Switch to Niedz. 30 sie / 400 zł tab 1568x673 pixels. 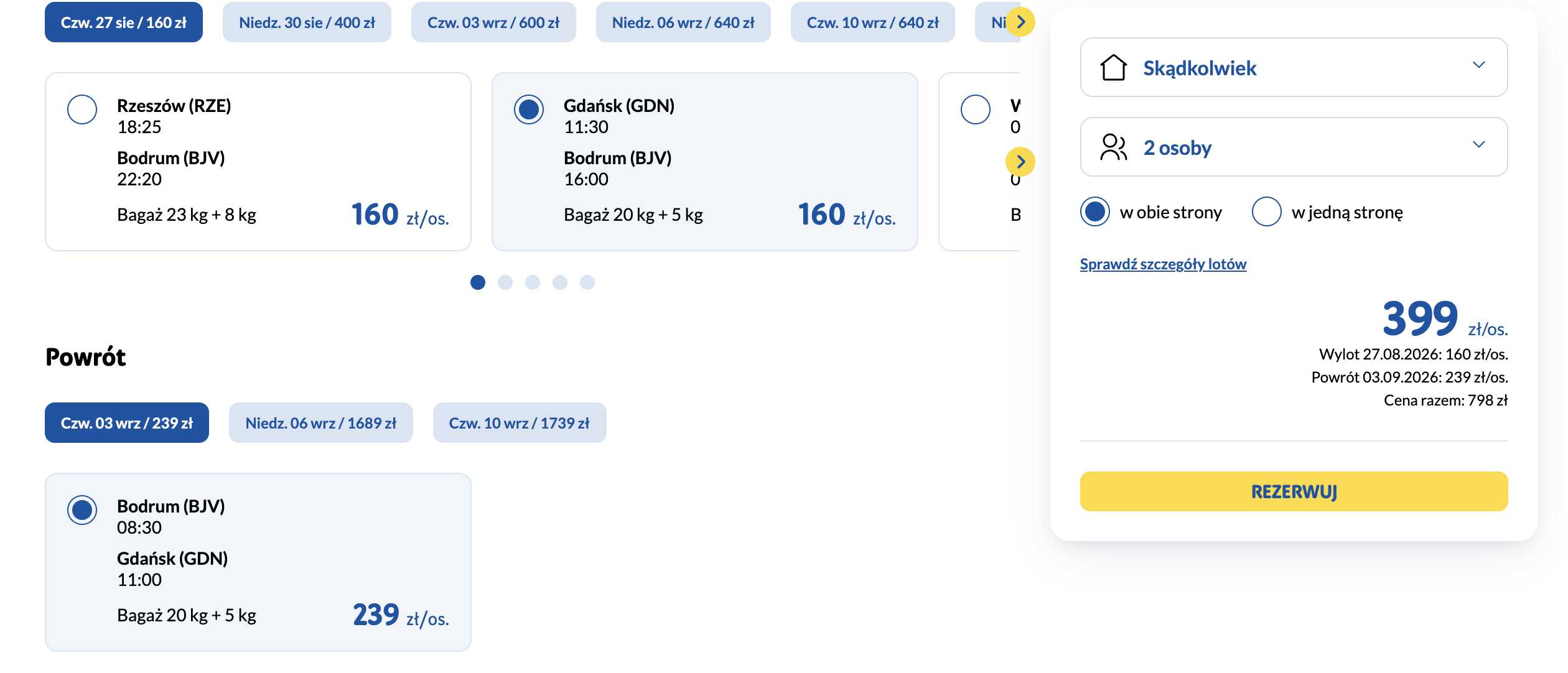(307, 22)
